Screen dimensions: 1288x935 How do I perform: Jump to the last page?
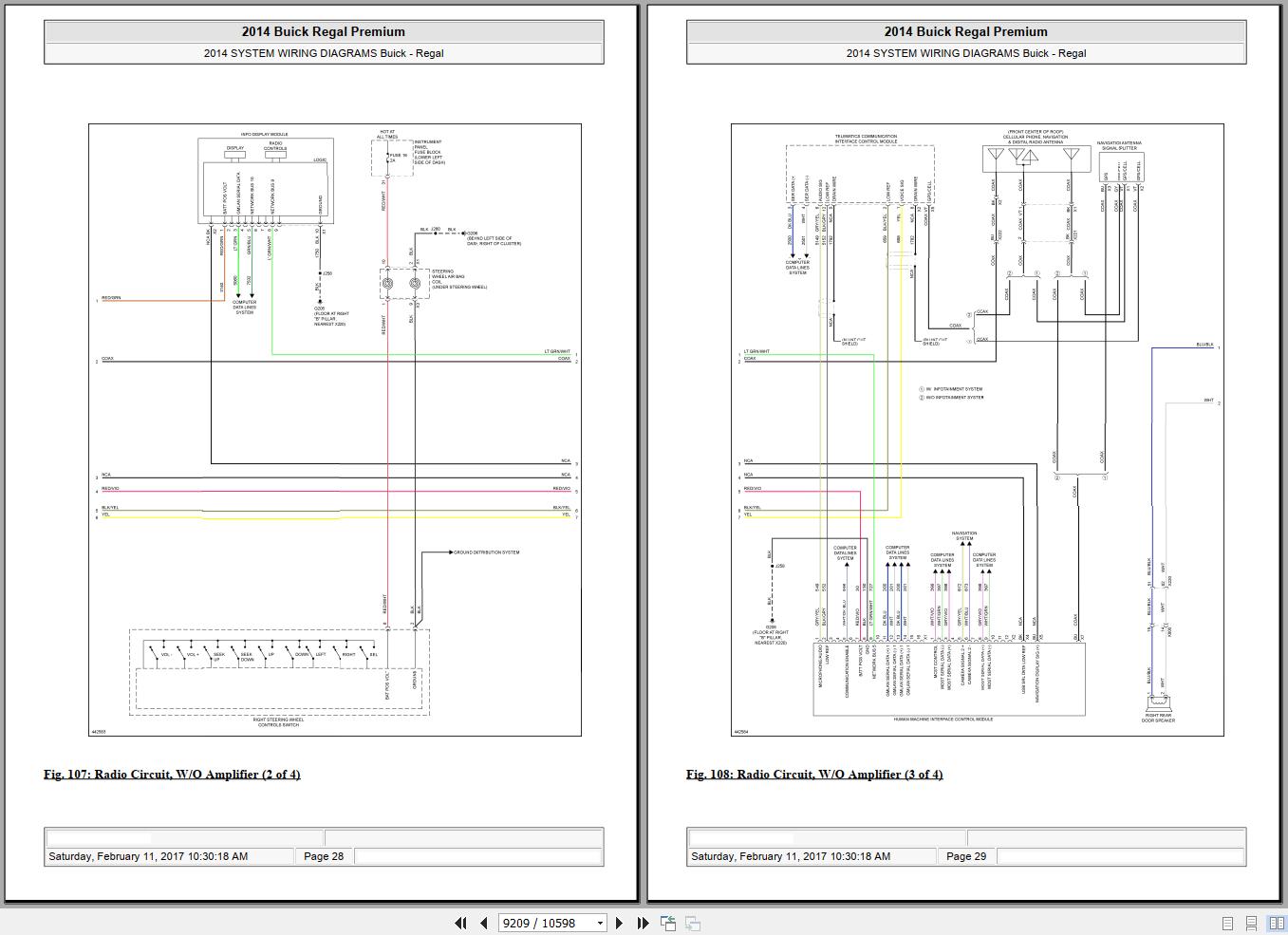click(x=642, y=923)
